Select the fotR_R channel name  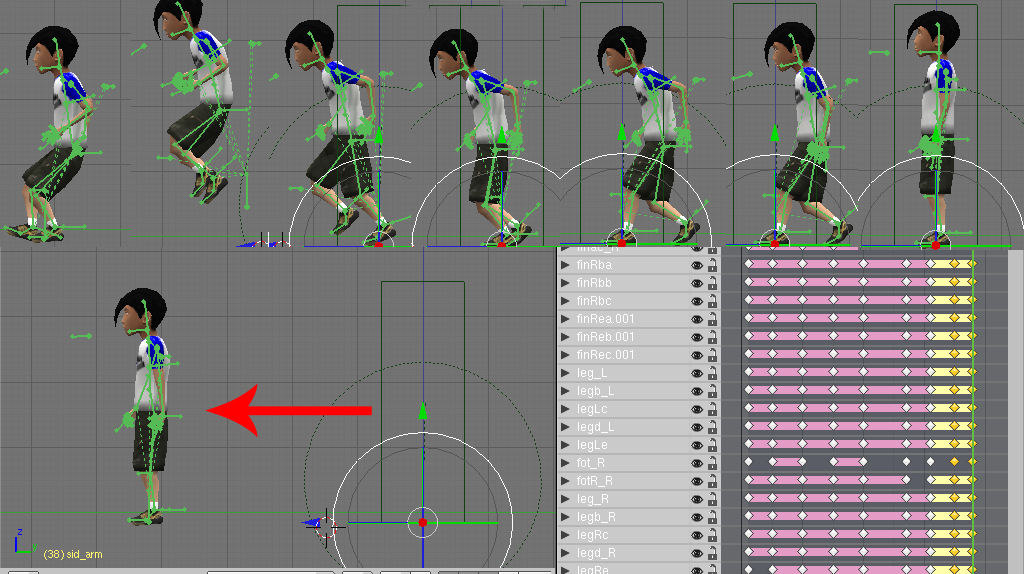(x=594, y=481)
